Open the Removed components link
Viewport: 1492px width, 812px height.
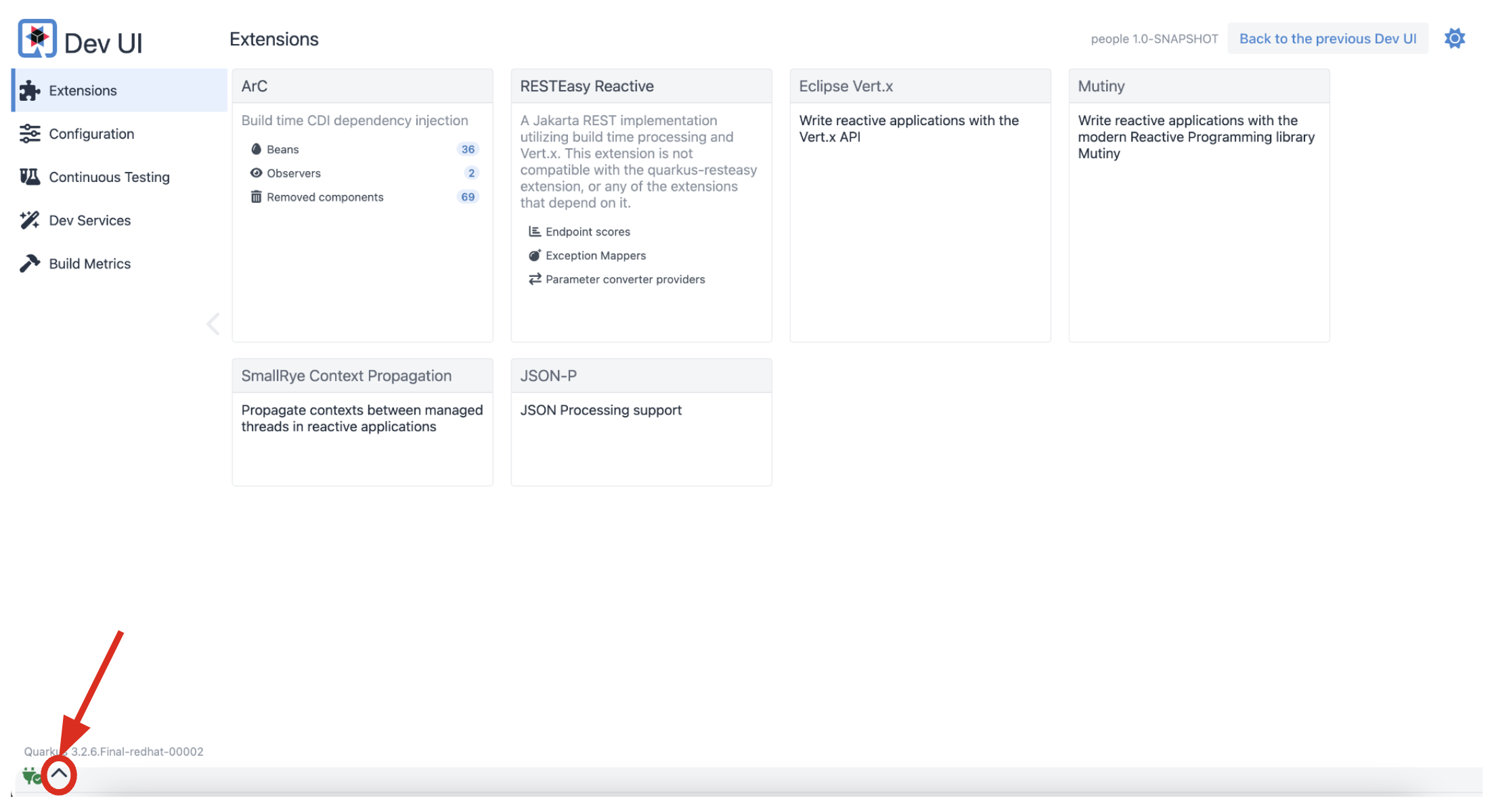click(x=325, y=197)
